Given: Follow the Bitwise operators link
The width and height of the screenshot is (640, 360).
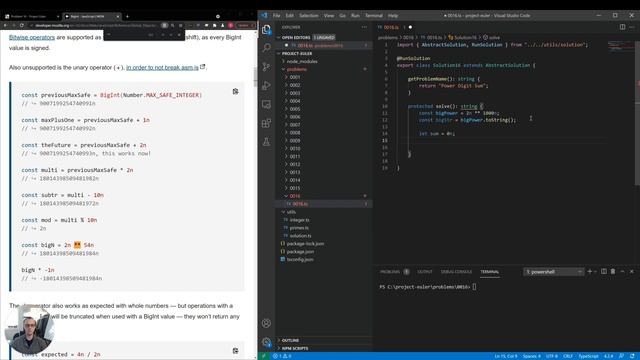Looking at the screenshot, I should [32, 37].
